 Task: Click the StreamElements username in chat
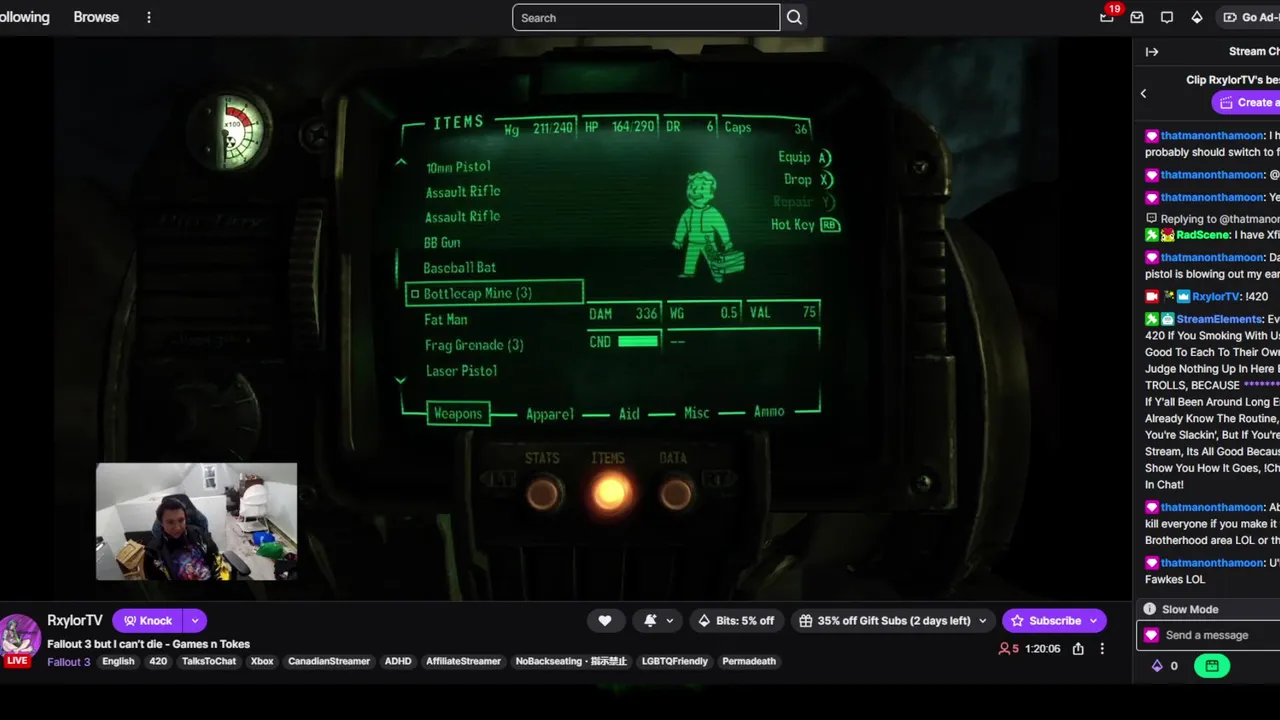[1220, 319]
